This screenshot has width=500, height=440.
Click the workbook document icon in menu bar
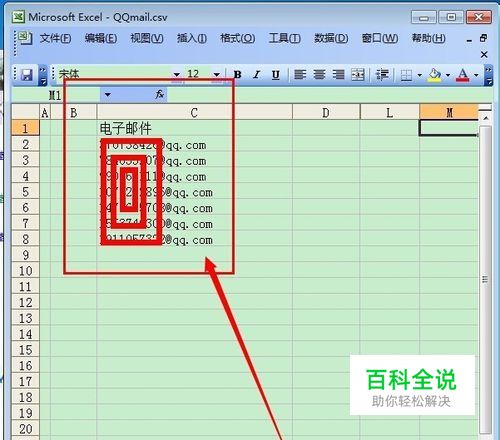[24, 38]
